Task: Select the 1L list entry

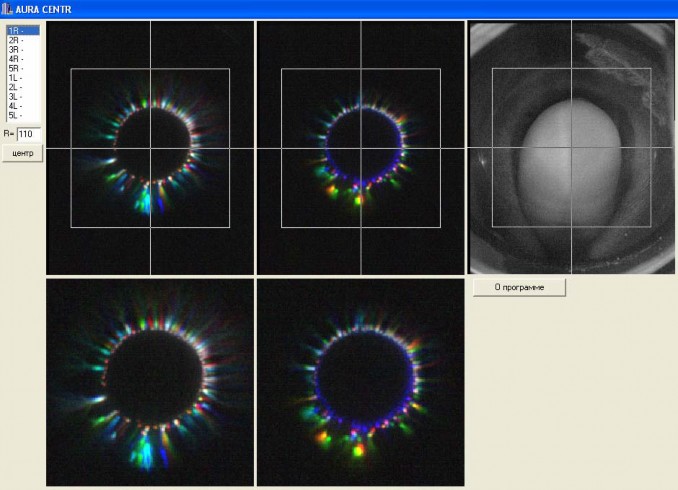Action: 21,78
